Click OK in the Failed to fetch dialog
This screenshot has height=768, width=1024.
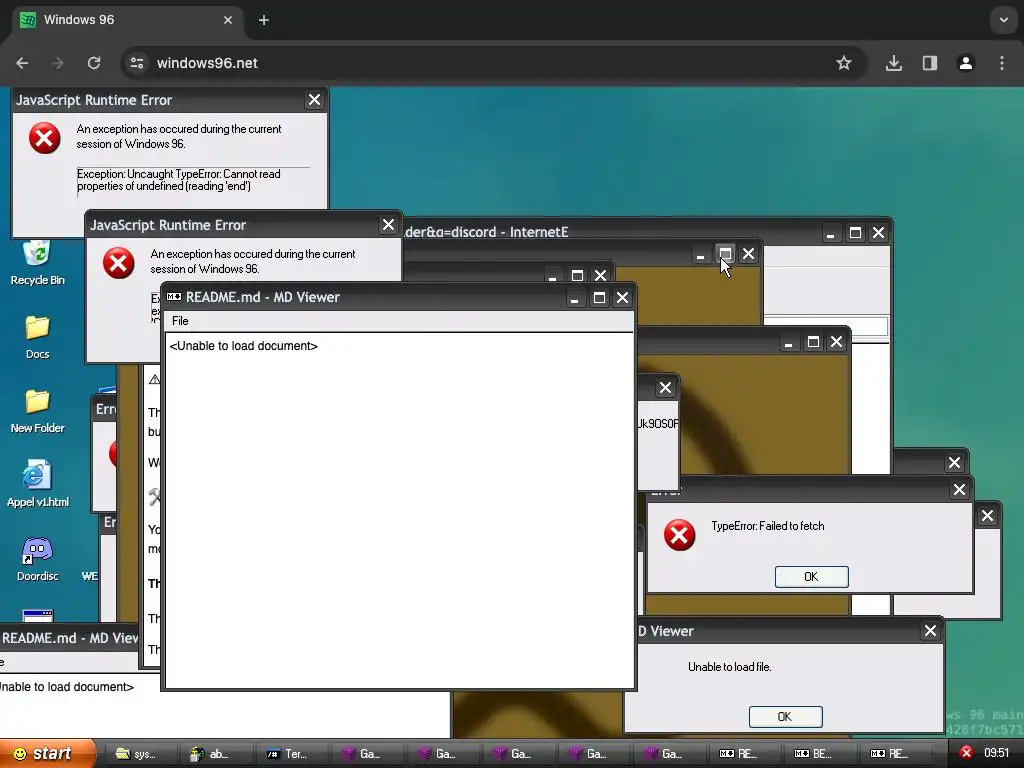tap(811, 577)
